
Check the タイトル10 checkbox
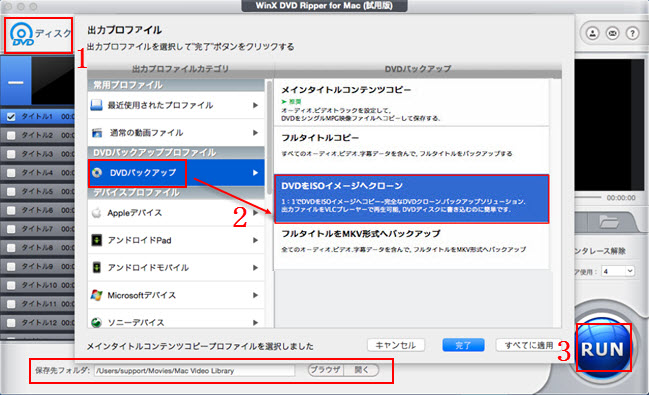[11, 285]
